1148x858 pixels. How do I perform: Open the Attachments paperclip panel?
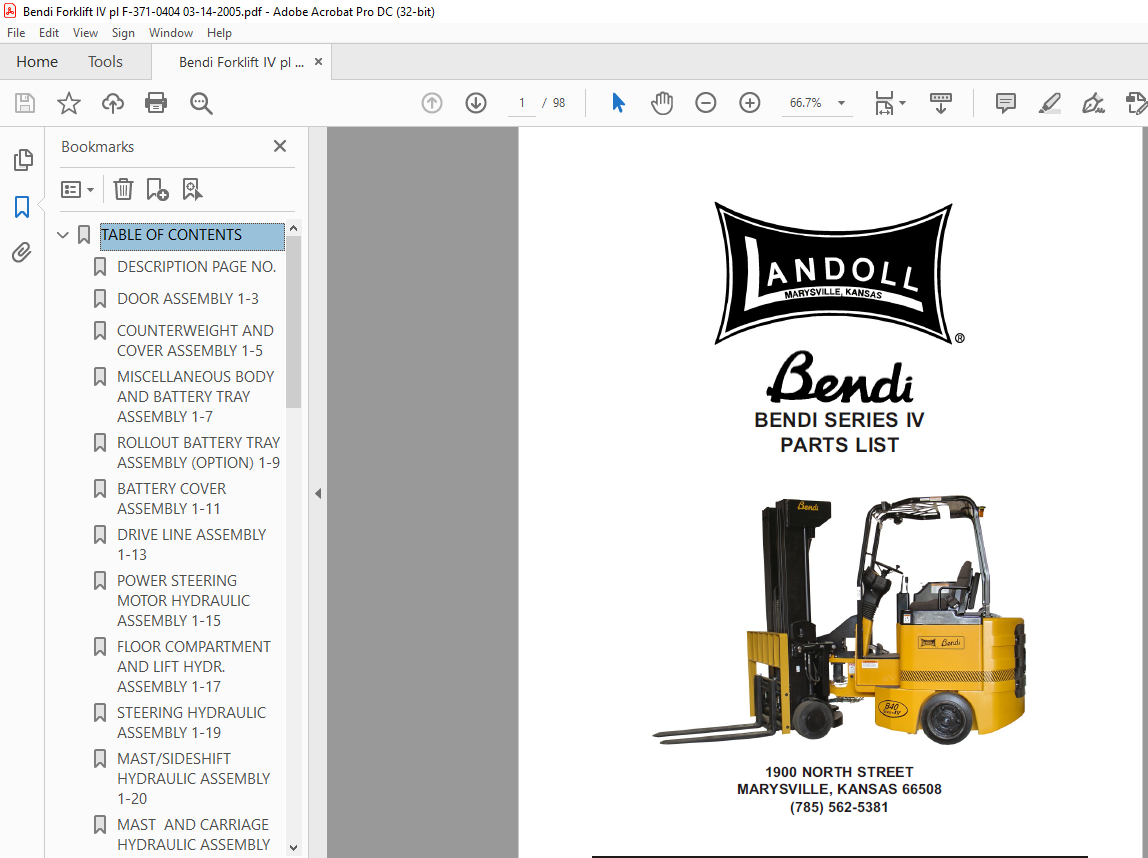(22, 253)
